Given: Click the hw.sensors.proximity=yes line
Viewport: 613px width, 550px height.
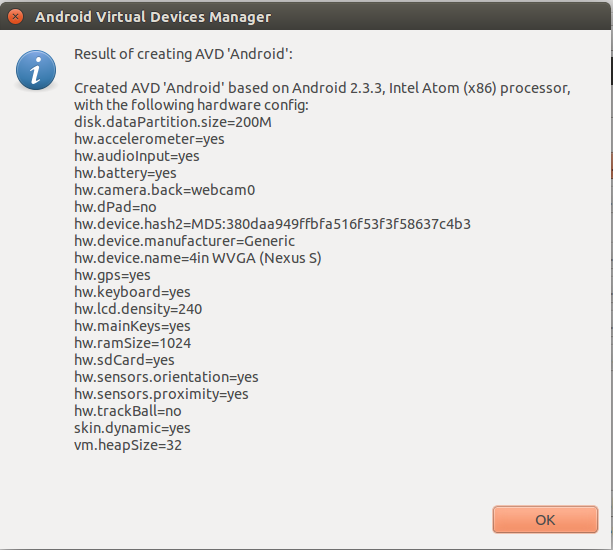Looking at the screenshot, I should (161, 394).
